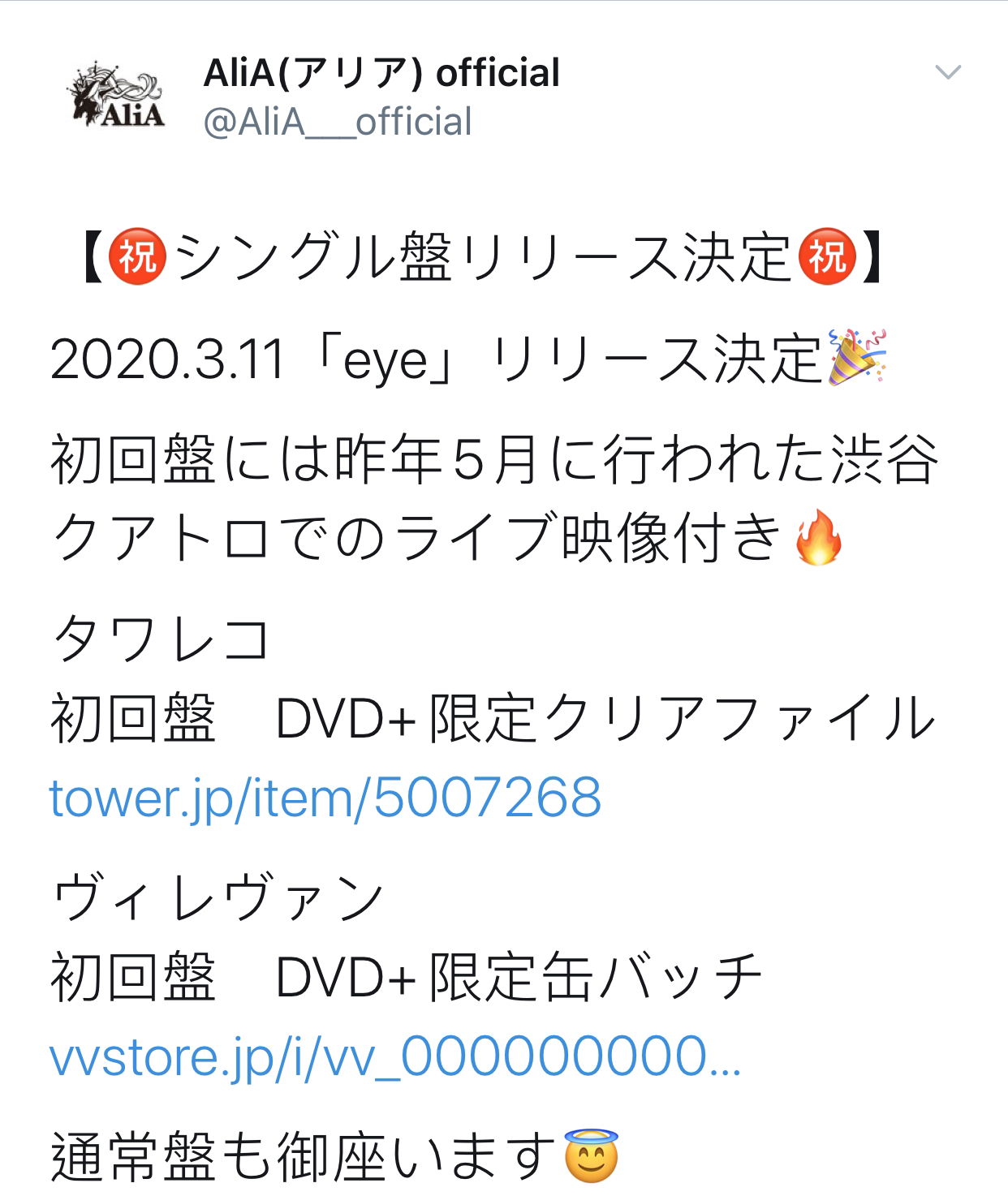
Task: Expand the tweet options chevron
Action: (x=948, y=73)
